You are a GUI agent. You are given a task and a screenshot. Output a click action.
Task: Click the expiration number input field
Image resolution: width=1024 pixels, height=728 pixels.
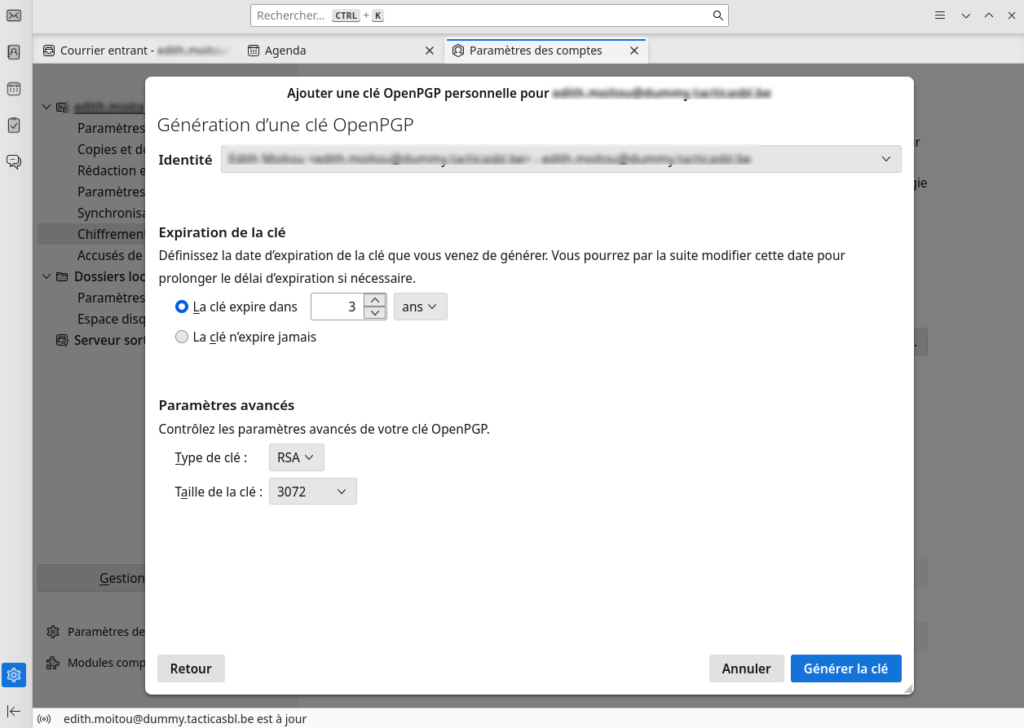(337, 307)
